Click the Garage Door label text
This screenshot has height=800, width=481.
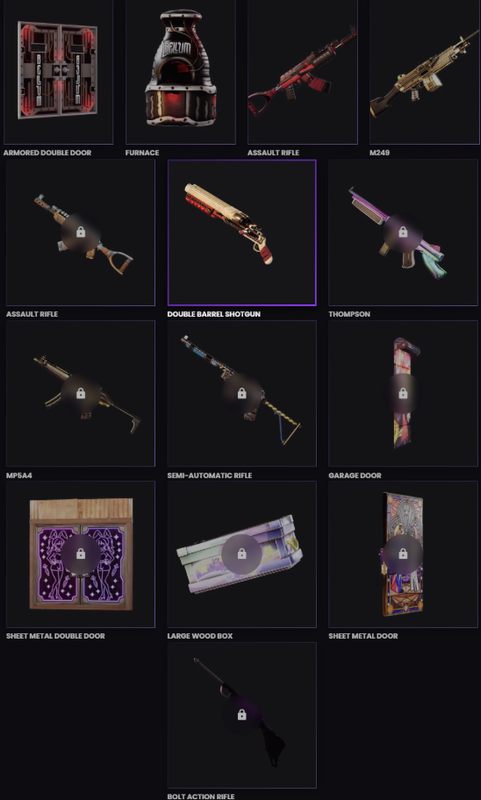pos(355,475)
